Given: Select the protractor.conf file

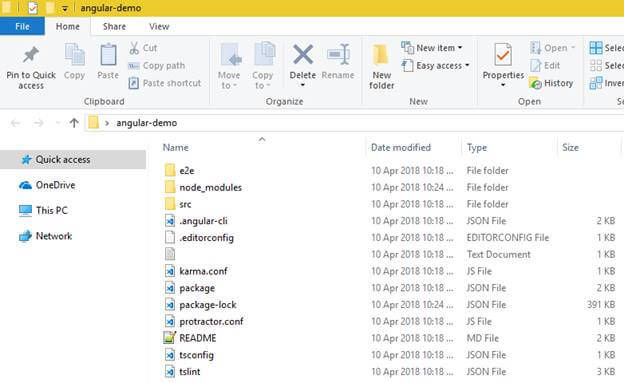Looking at the screenshot, I should [211, 321].
